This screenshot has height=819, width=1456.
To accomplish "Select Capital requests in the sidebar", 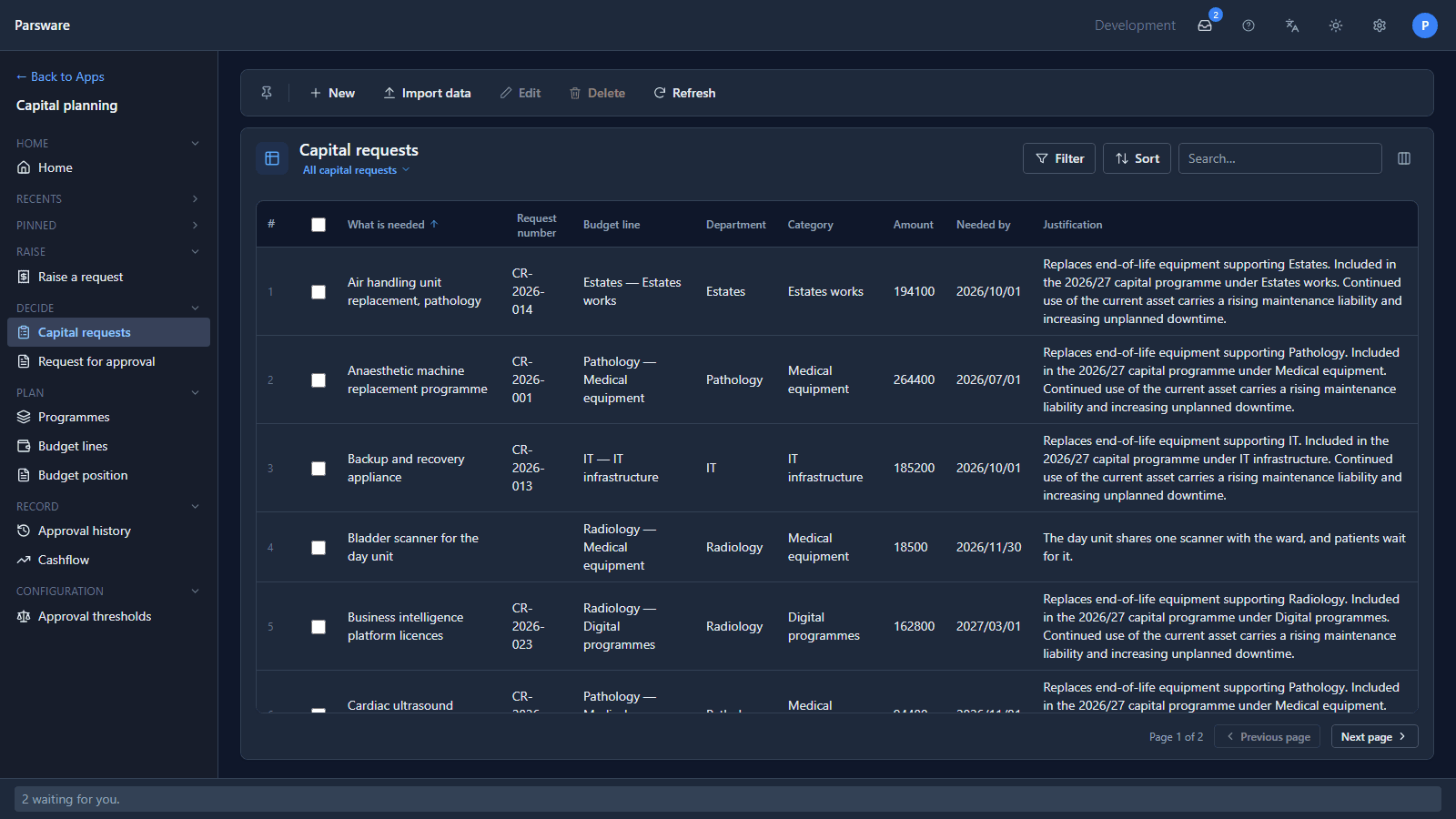I will (108, 332).
